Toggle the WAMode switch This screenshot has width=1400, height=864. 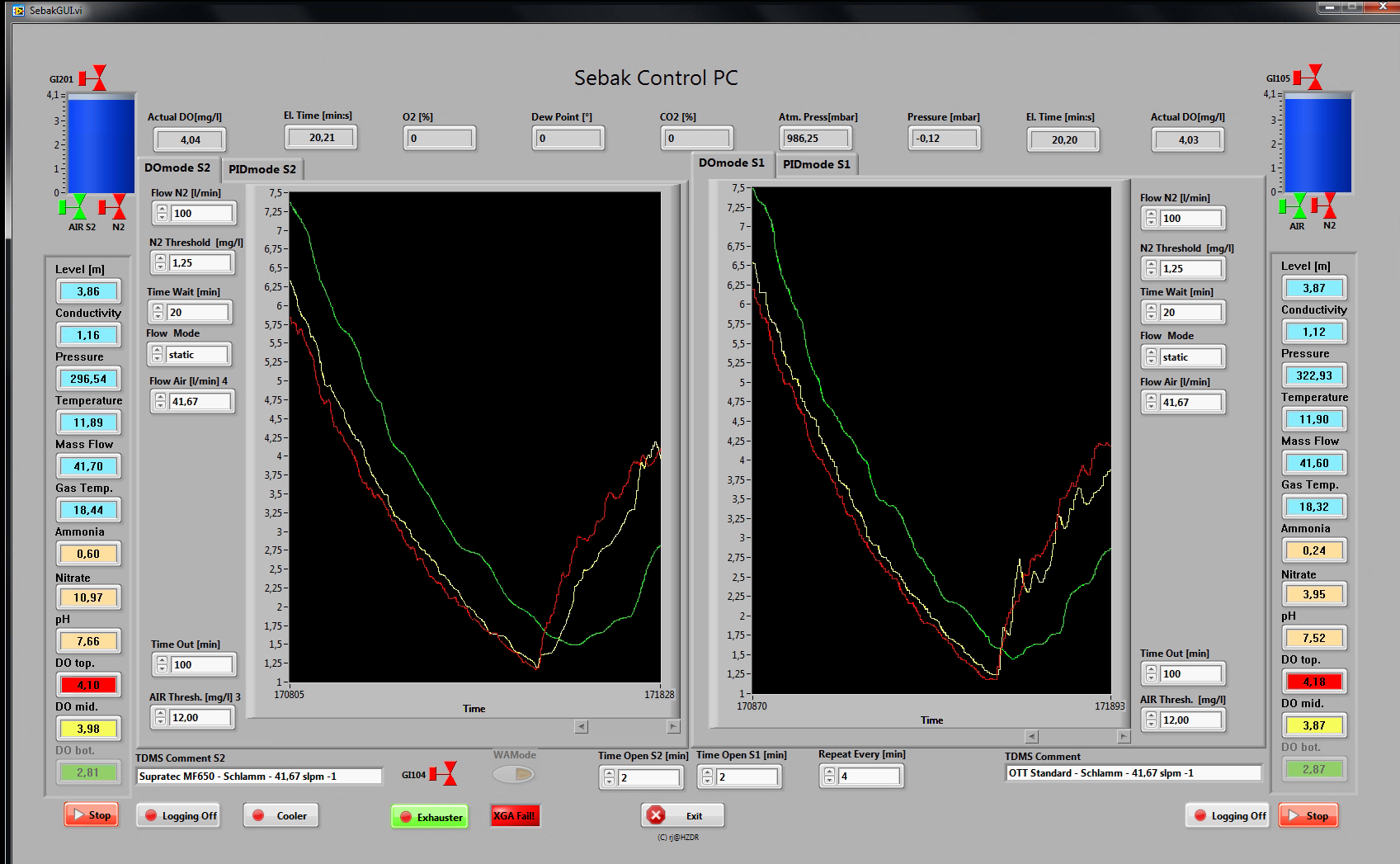513,774
